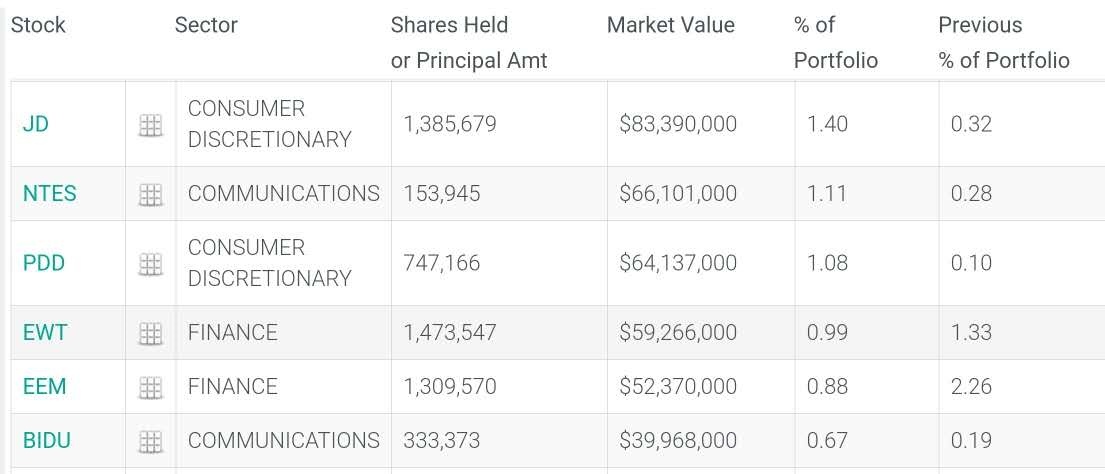The height and width of the screenshot is (474, 1105).
Task: Open the NTES stock link
Action: (49, 194)
